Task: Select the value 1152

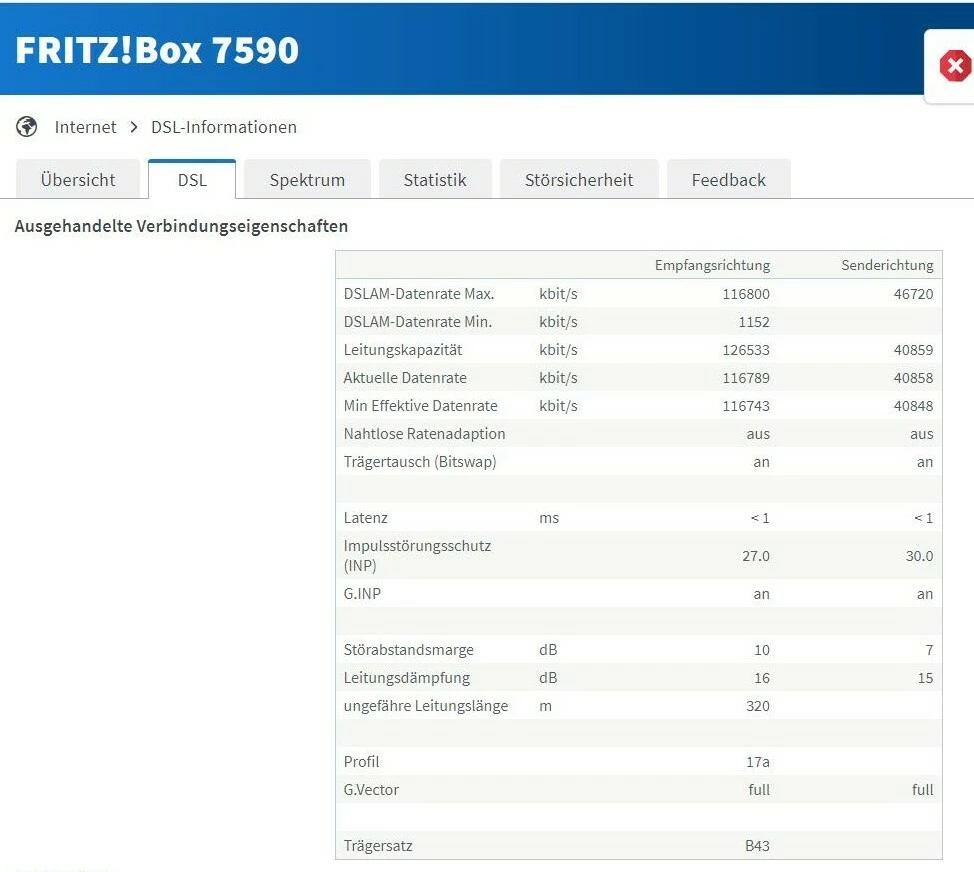Action: (753, 322)
